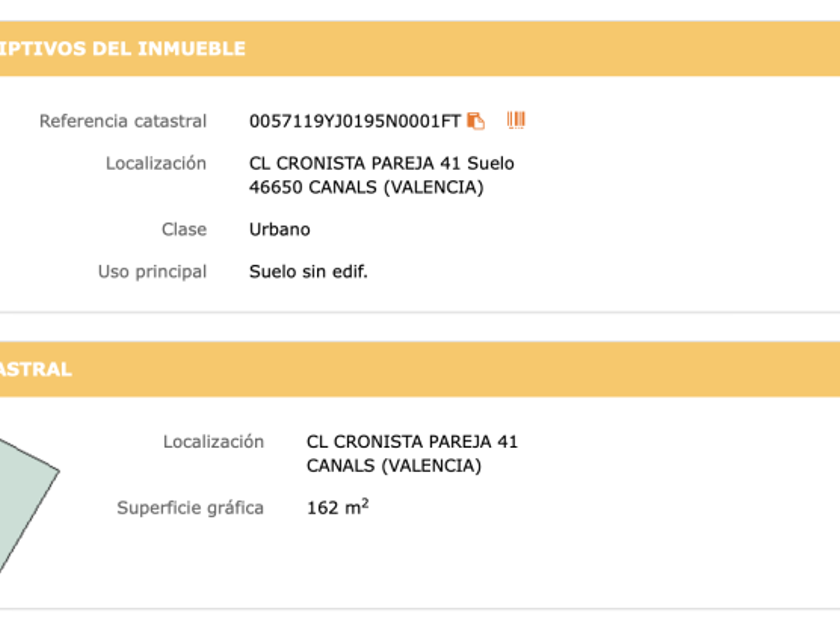Select the 'Urbano' class value
This screenshot has width=840, height=630.
pos(280,229)
